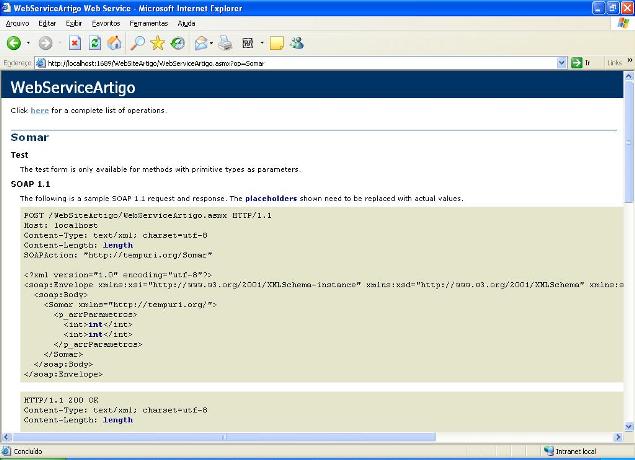The image size is (635, 460).
Task: Open the Favoritos menu
Action: pos(105,22)
